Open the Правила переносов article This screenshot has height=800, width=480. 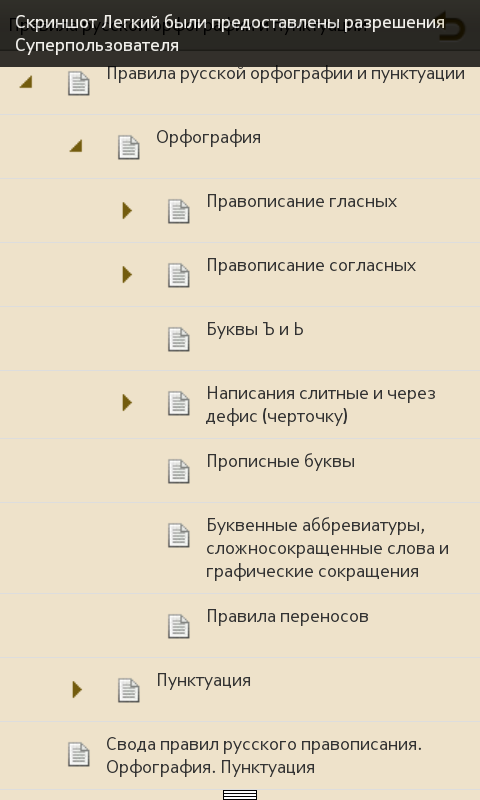287,616
